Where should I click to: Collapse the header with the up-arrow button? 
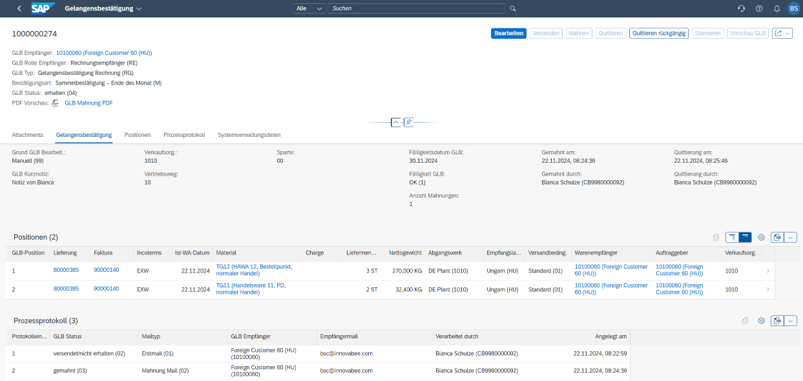tap(395, 122)
